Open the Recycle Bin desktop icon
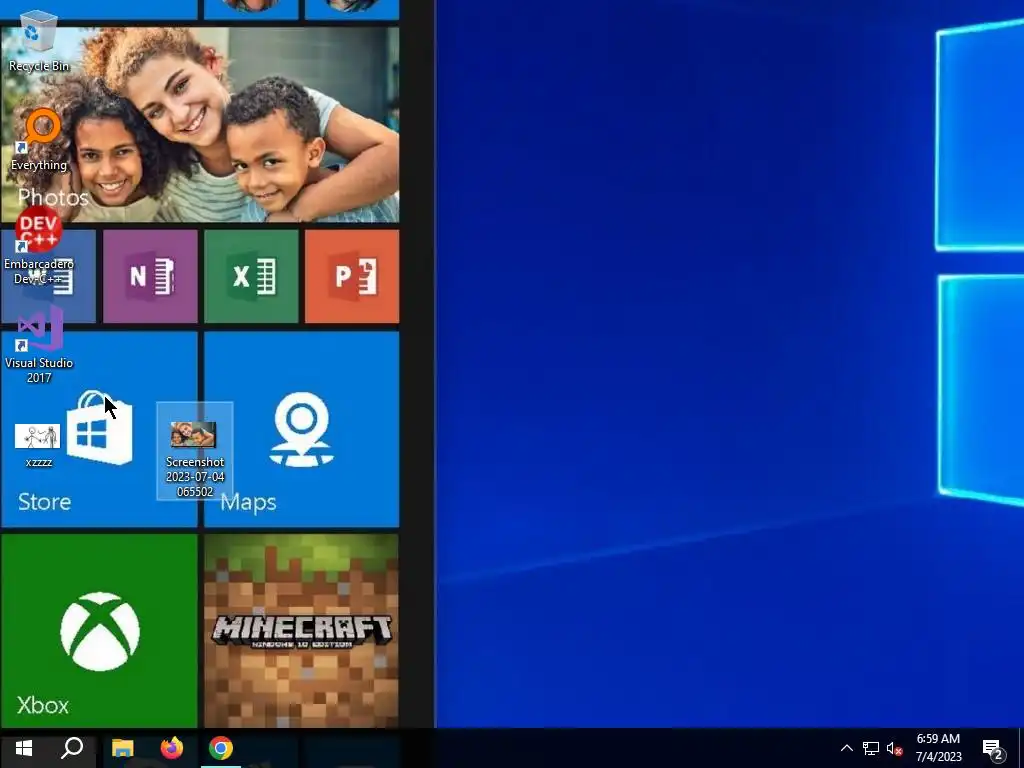 (39, 40)
